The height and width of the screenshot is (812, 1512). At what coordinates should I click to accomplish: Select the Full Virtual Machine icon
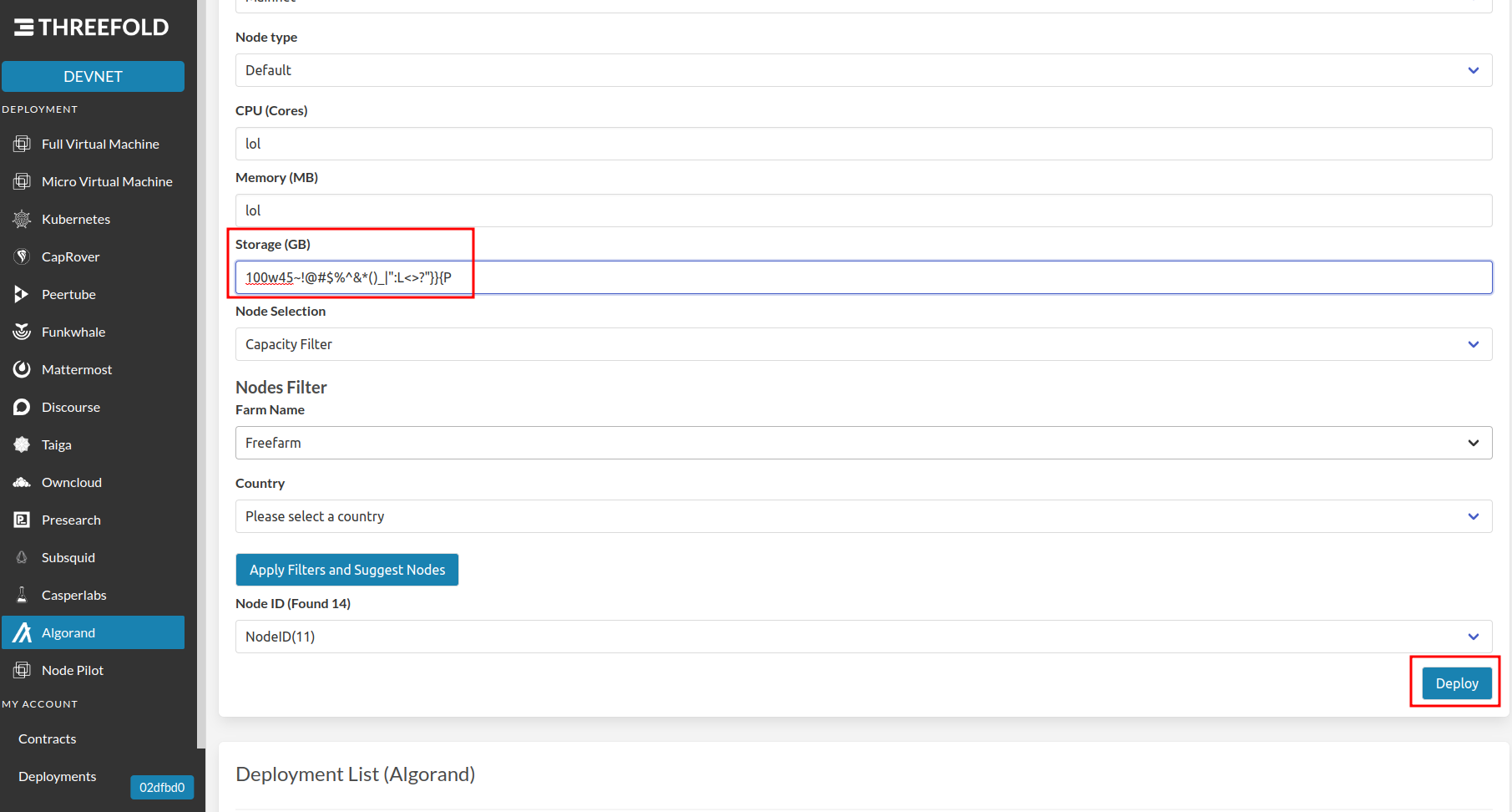(x=22, y=143)
